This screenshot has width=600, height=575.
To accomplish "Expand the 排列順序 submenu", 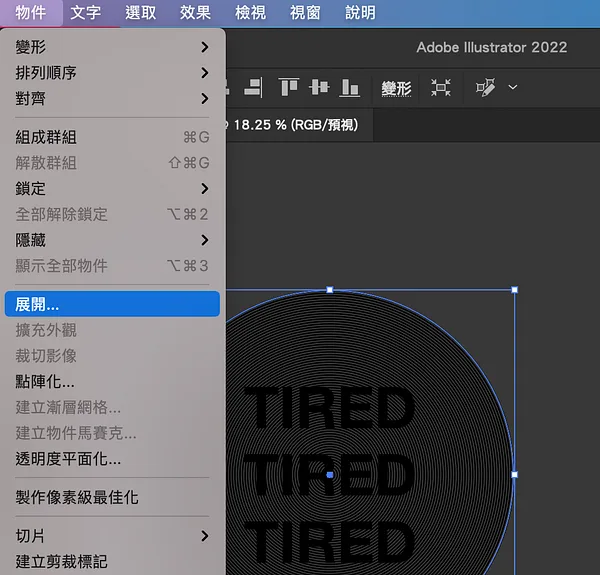I will tap(112, 73).
